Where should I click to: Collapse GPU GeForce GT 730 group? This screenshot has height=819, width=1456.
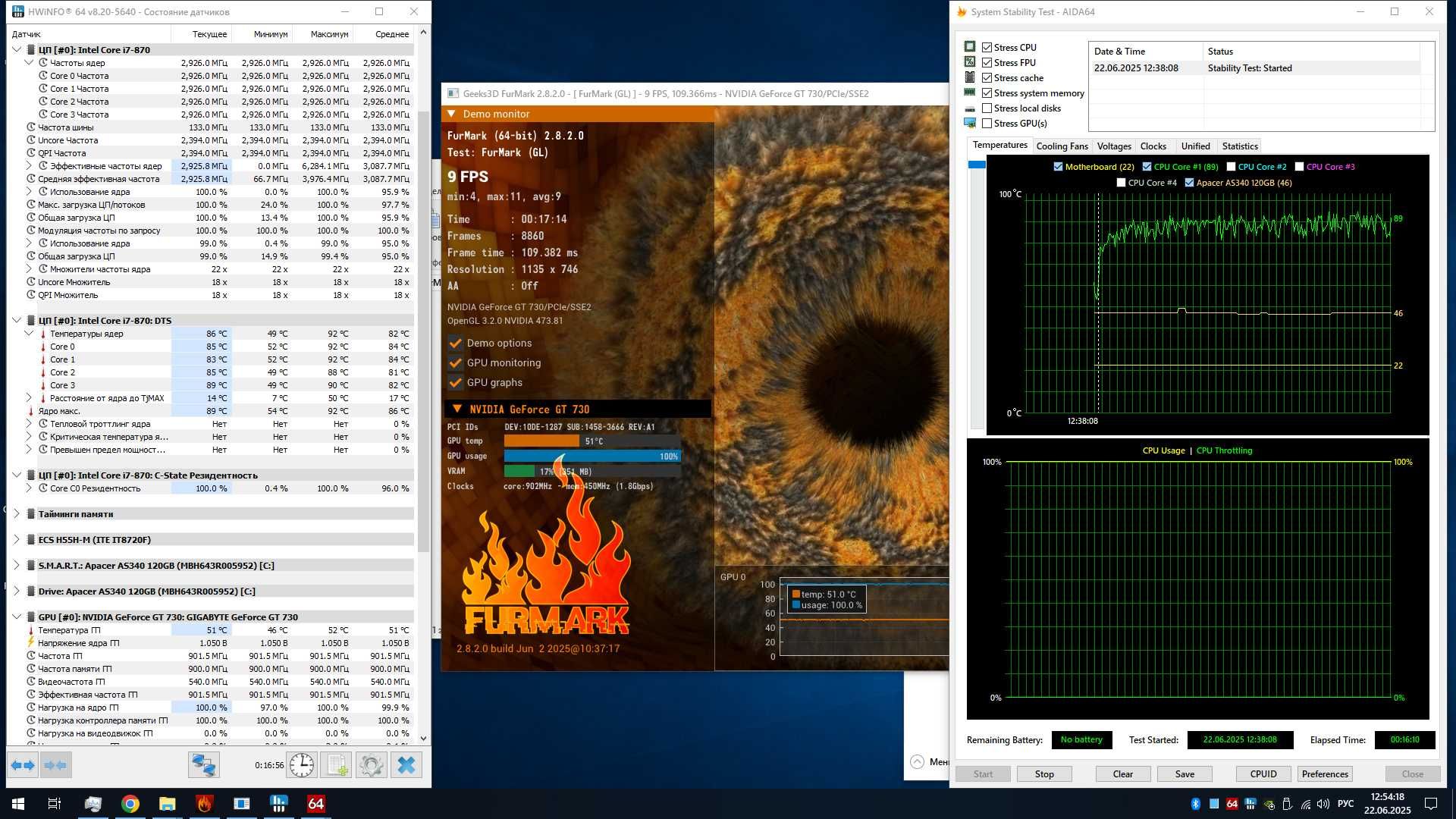(x=17, y=617)
